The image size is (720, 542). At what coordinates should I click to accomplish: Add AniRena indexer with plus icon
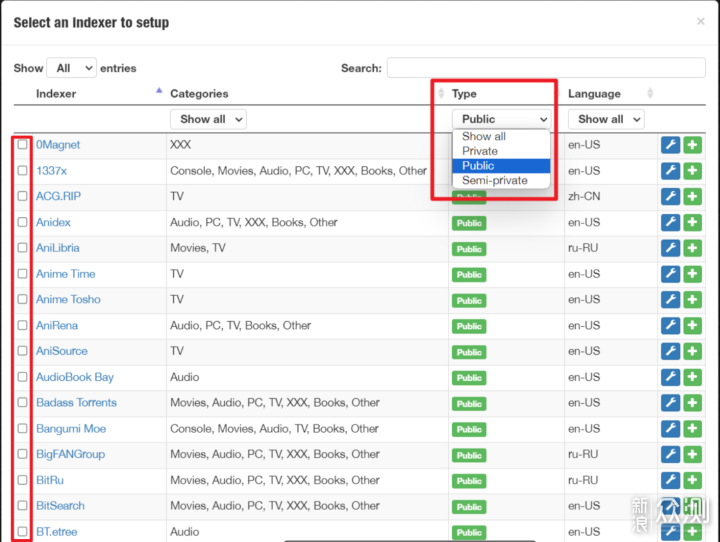pos(692,326)
